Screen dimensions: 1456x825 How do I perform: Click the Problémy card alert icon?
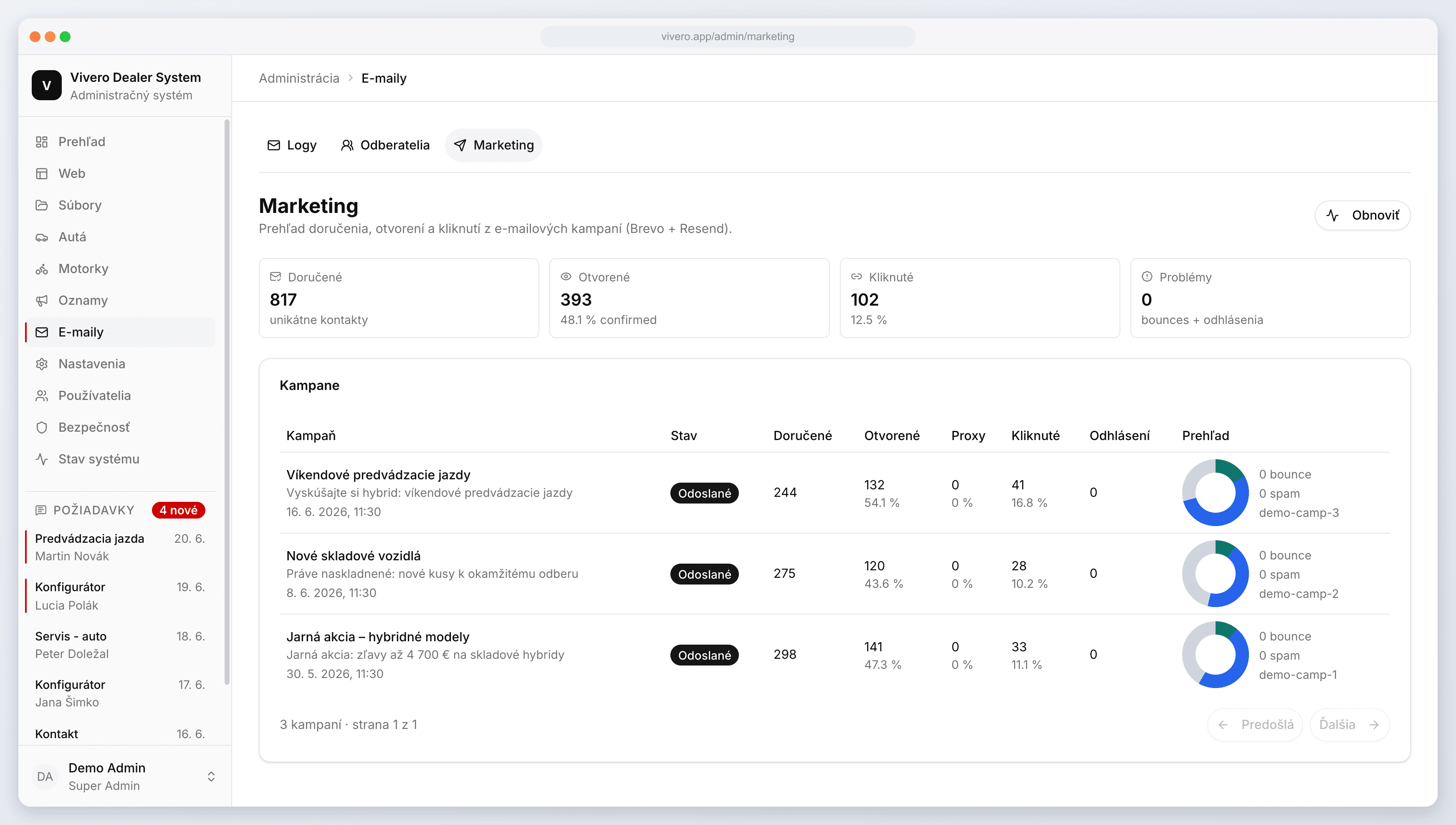1147,276
